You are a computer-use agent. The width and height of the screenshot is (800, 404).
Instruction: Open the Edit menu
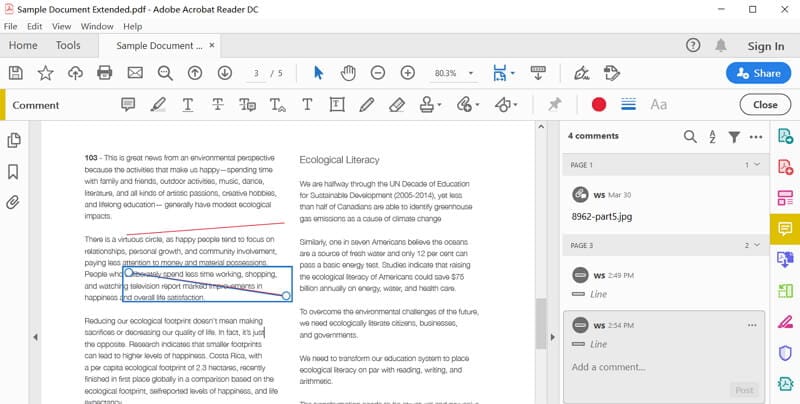[x=35, y=27]
